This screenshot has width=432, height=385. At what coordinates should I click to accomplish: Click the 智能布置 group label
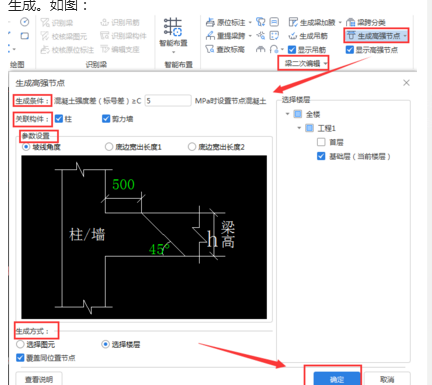pyautogui.click(x=179, y=64)
